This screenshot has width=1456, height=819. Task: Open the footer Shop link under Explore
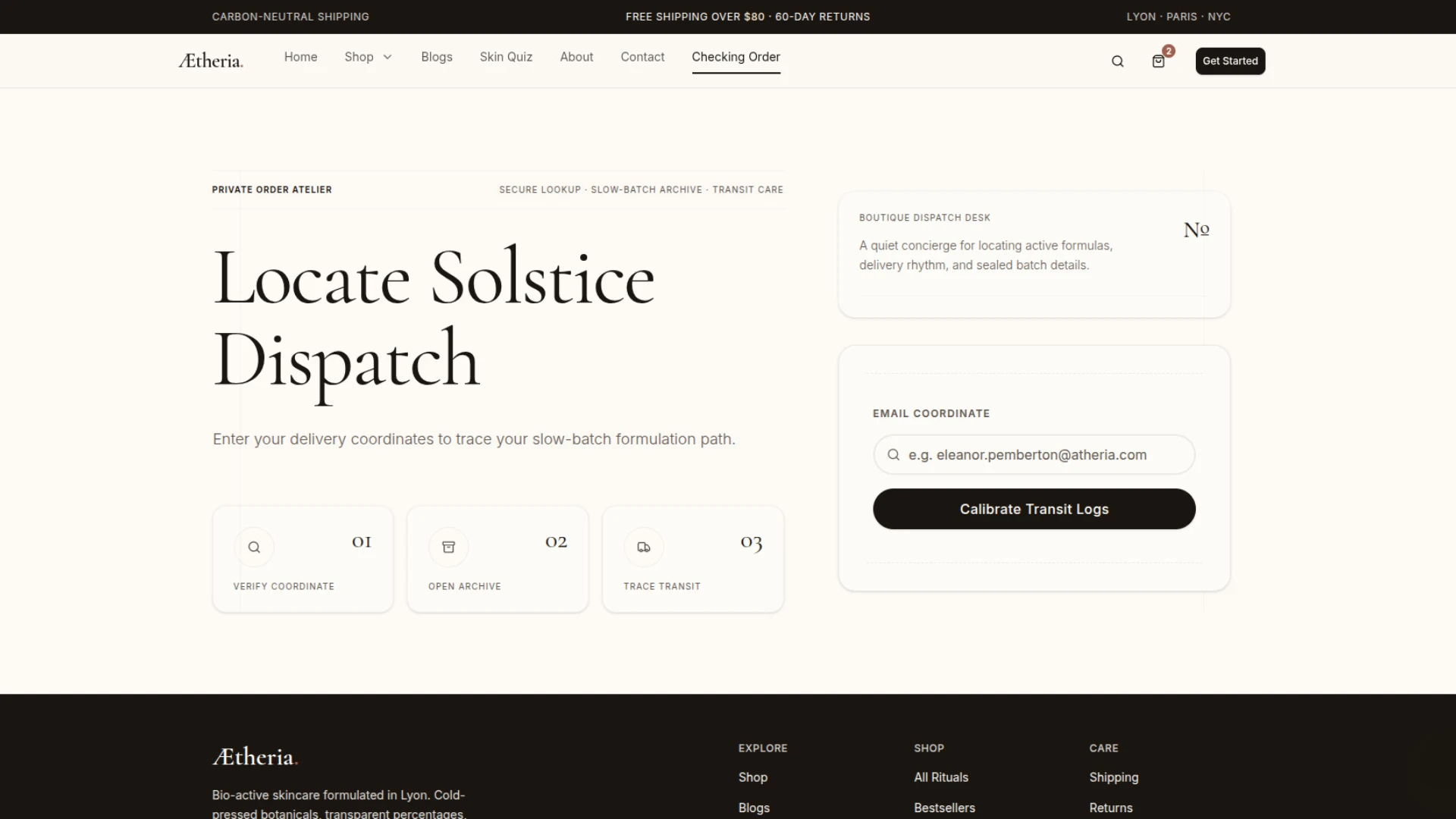pos(753,777)
